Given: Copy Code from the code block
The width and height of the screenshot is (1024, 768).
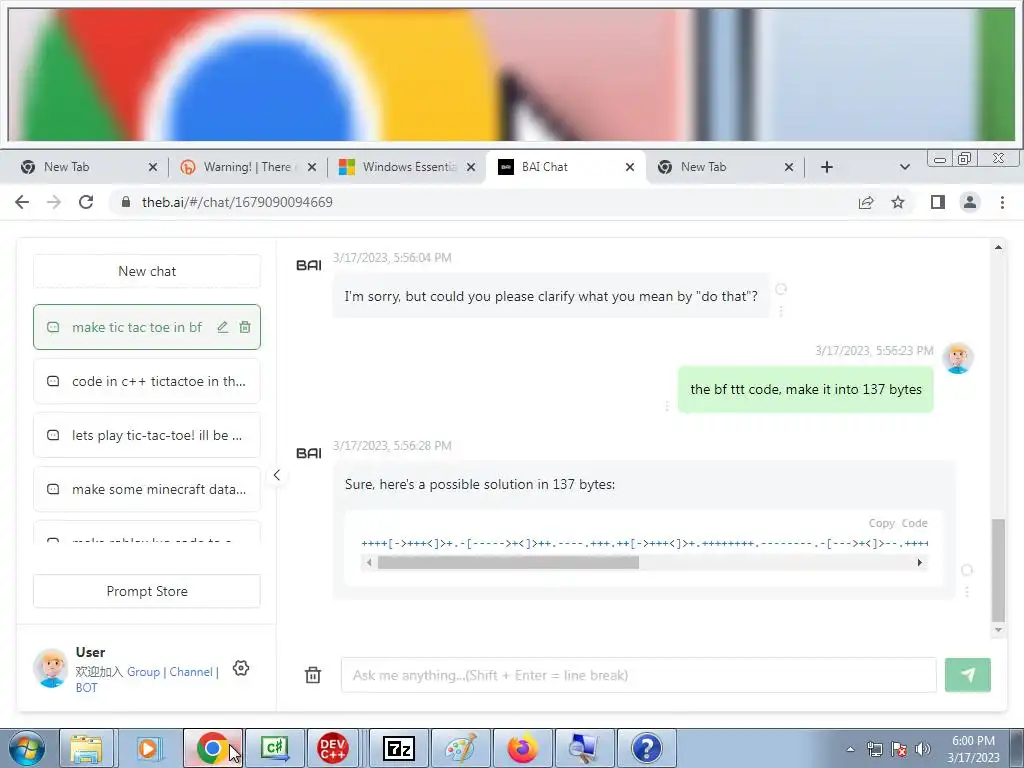Looking at the screenshot, I should [898, 523].
